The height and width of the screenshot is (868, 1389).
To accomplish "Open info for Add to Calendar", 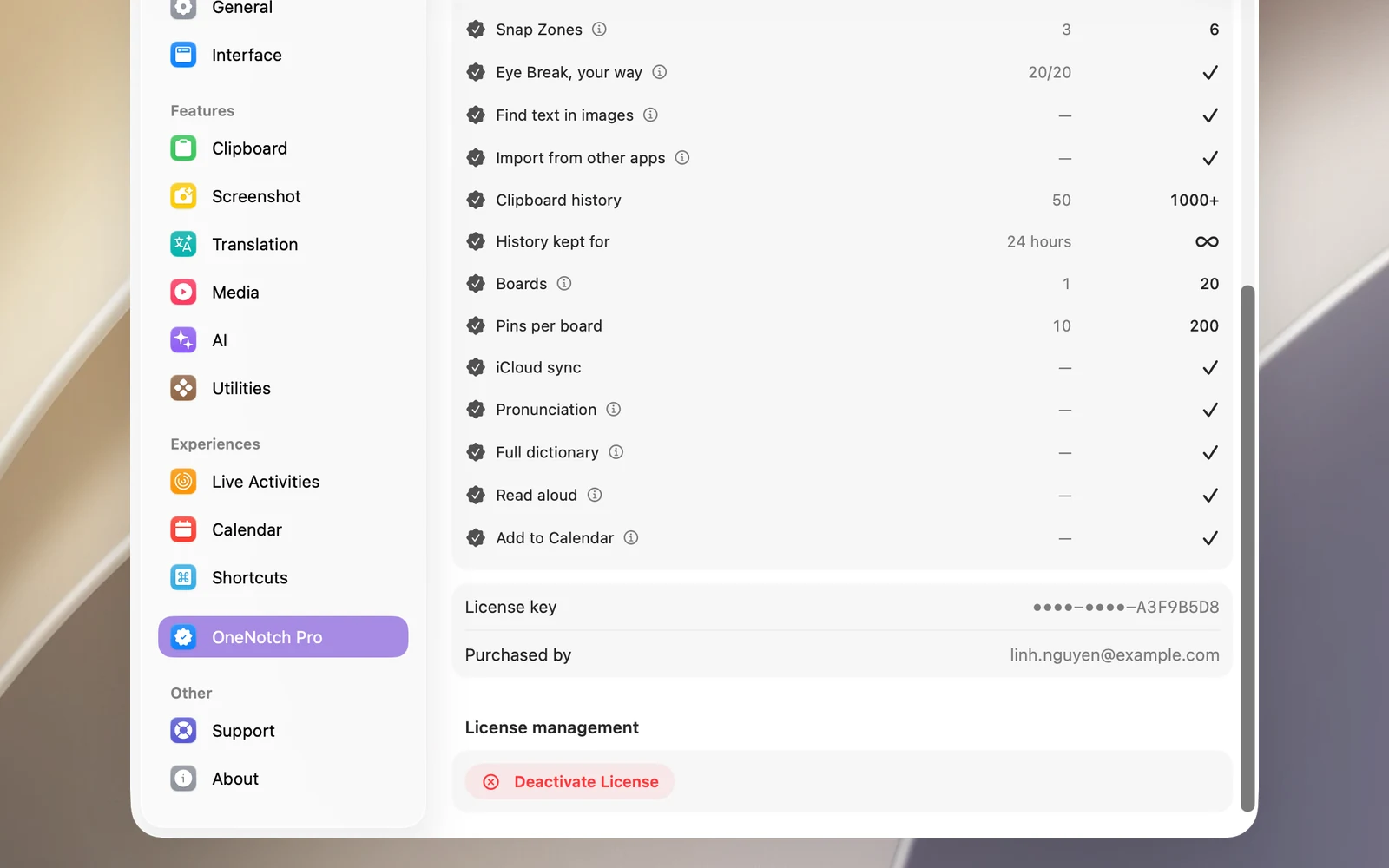I will click(631, 537).
